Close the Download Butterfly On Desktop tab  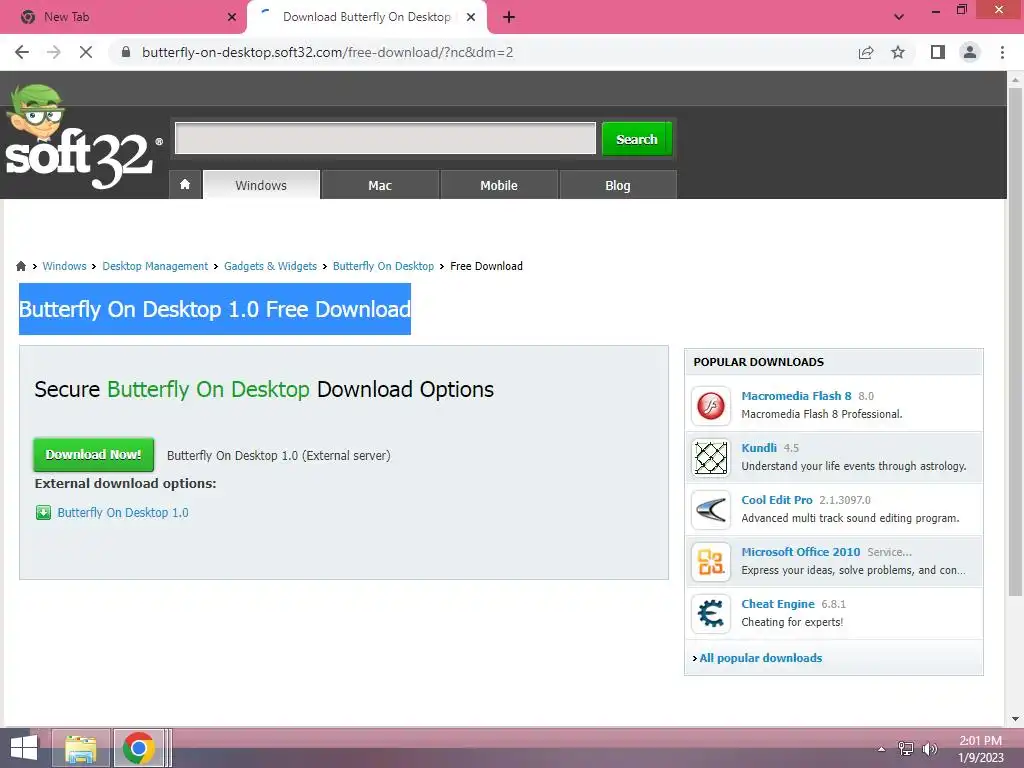[471, 17]
